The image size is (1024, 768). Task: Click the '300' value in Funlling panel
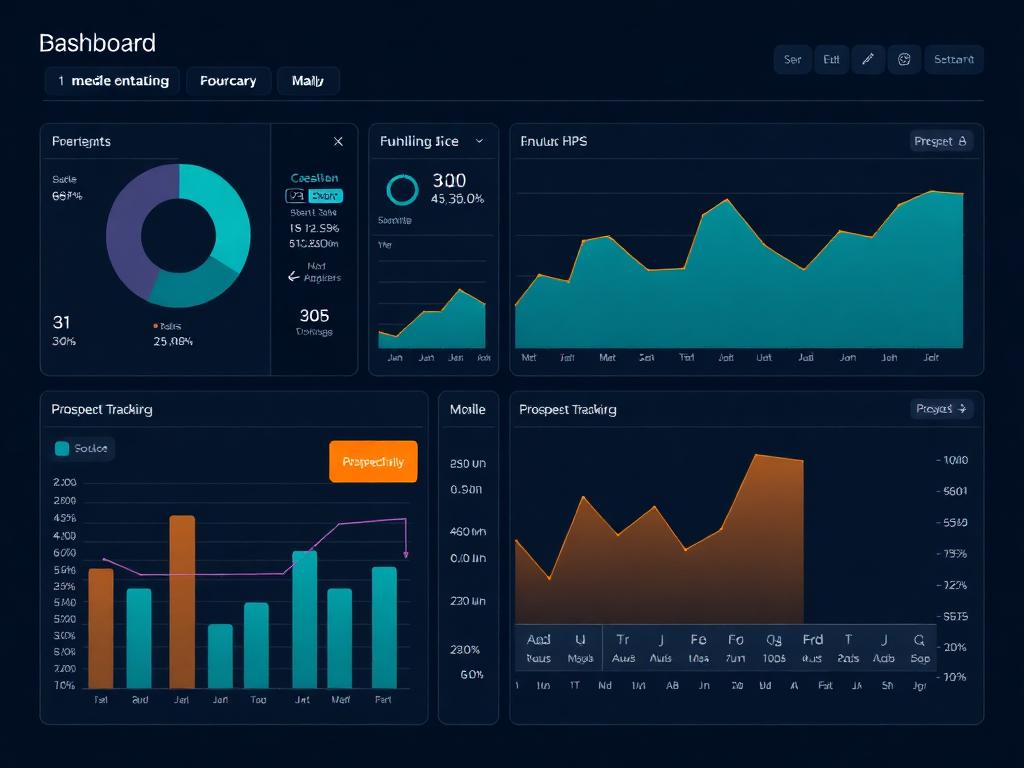(x=449, y=180)
